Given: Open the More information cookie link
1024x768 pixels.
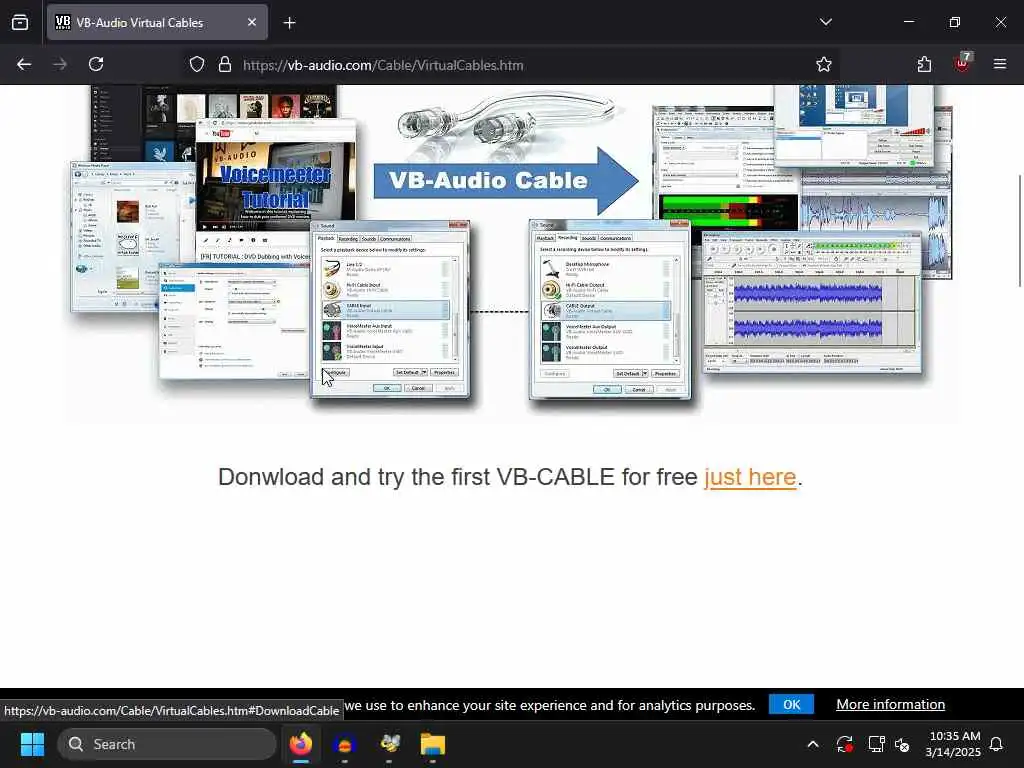Looking at the screenshot, I should coord(890,705).
